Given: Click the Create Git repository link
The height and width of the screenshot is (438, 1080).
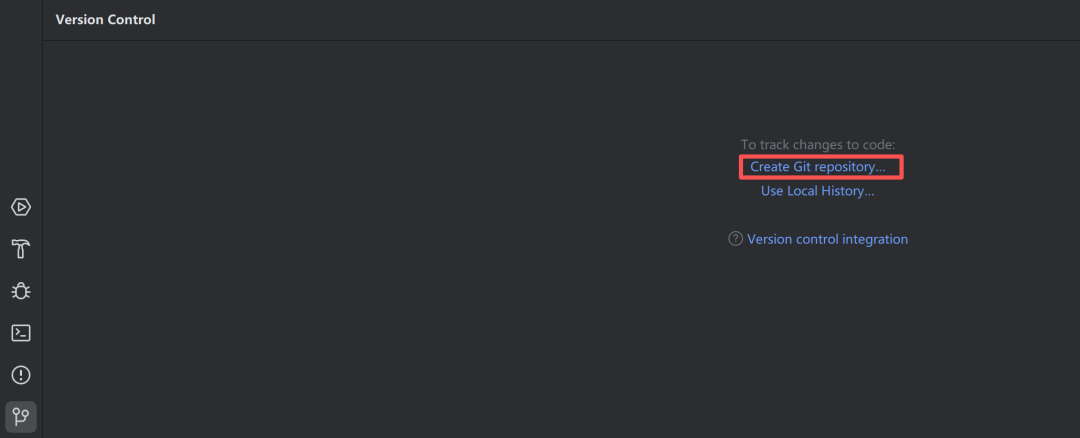Looking at the screenshot, I should coord(818,167).
